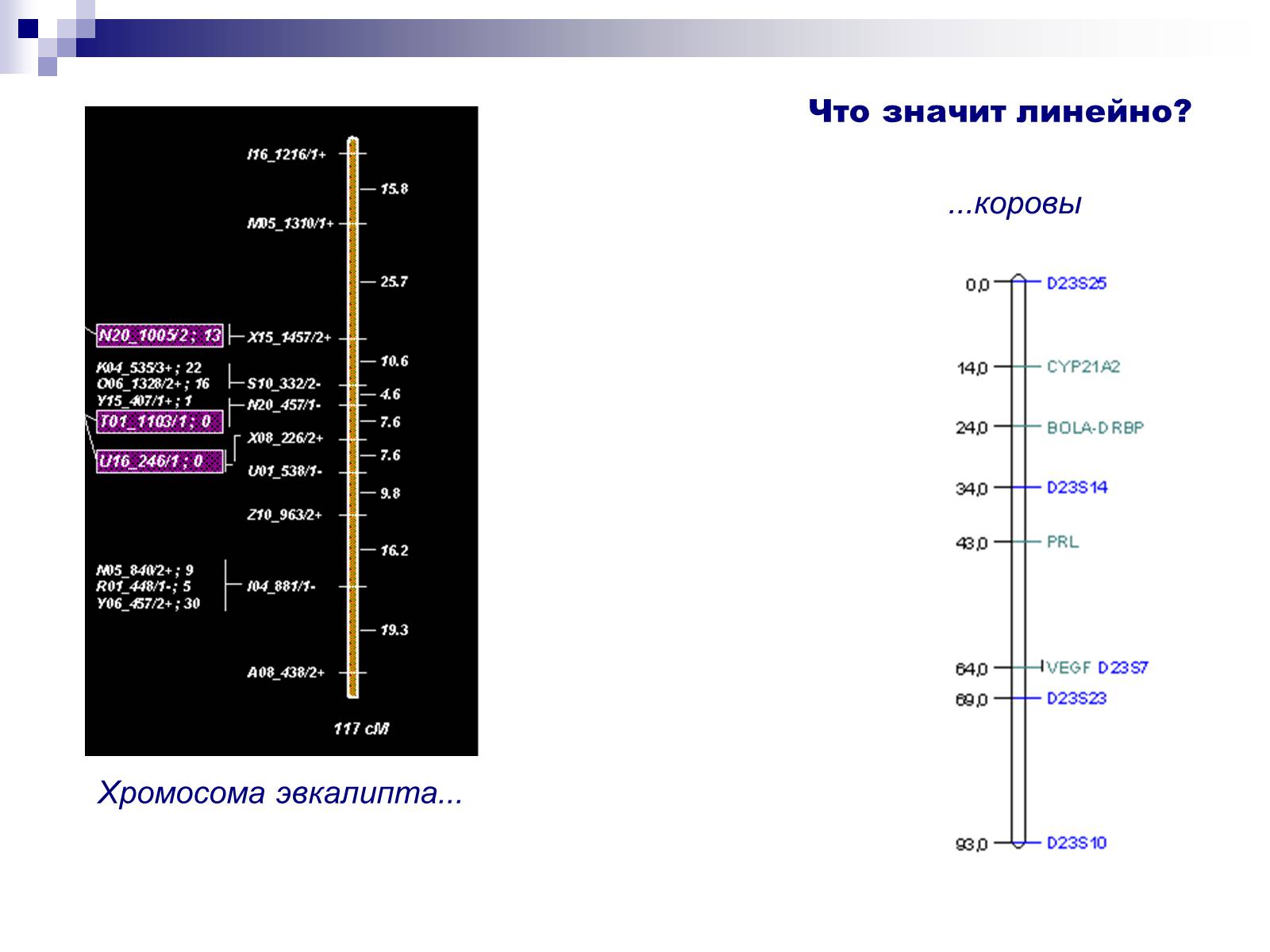Click the dark blue square in slide corner
This screenshot has width=1270, height=952.
pyautogui.click(x=29, y=29)
